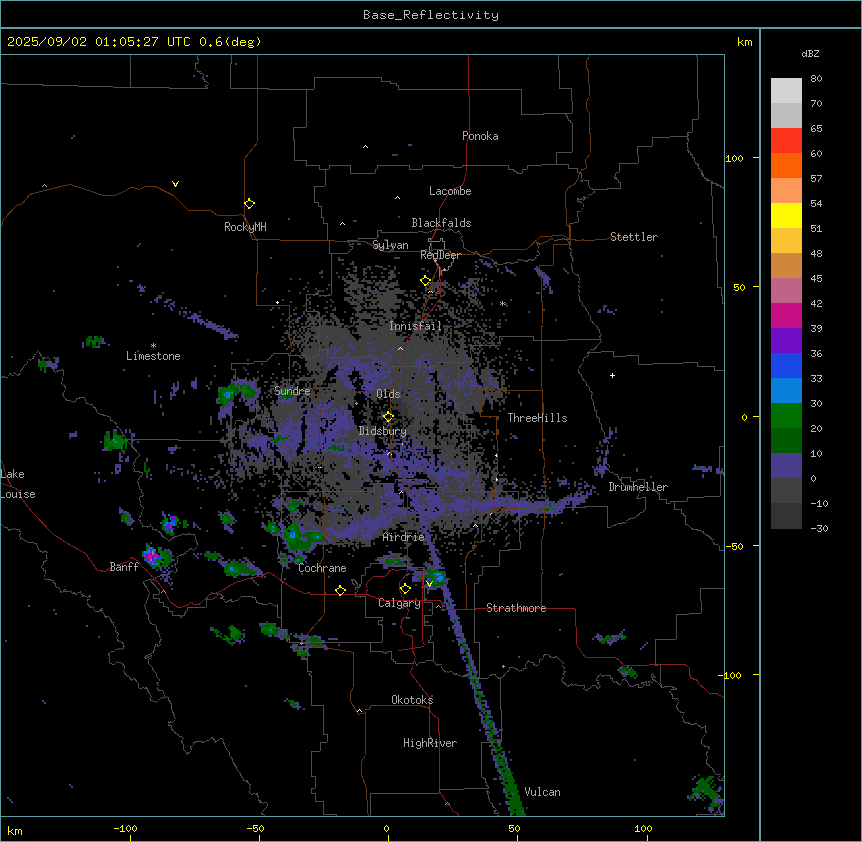This screenshot has width=862, height=842.
Task: Click the Calgary city label
Action: [399, 603]
